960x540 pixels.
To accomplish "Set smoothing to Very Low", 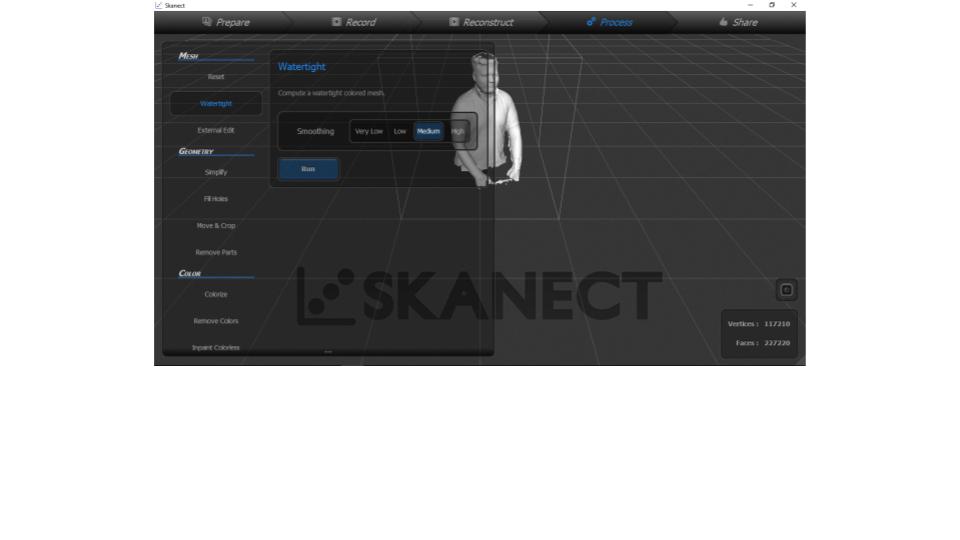I will tap(369, 131).
